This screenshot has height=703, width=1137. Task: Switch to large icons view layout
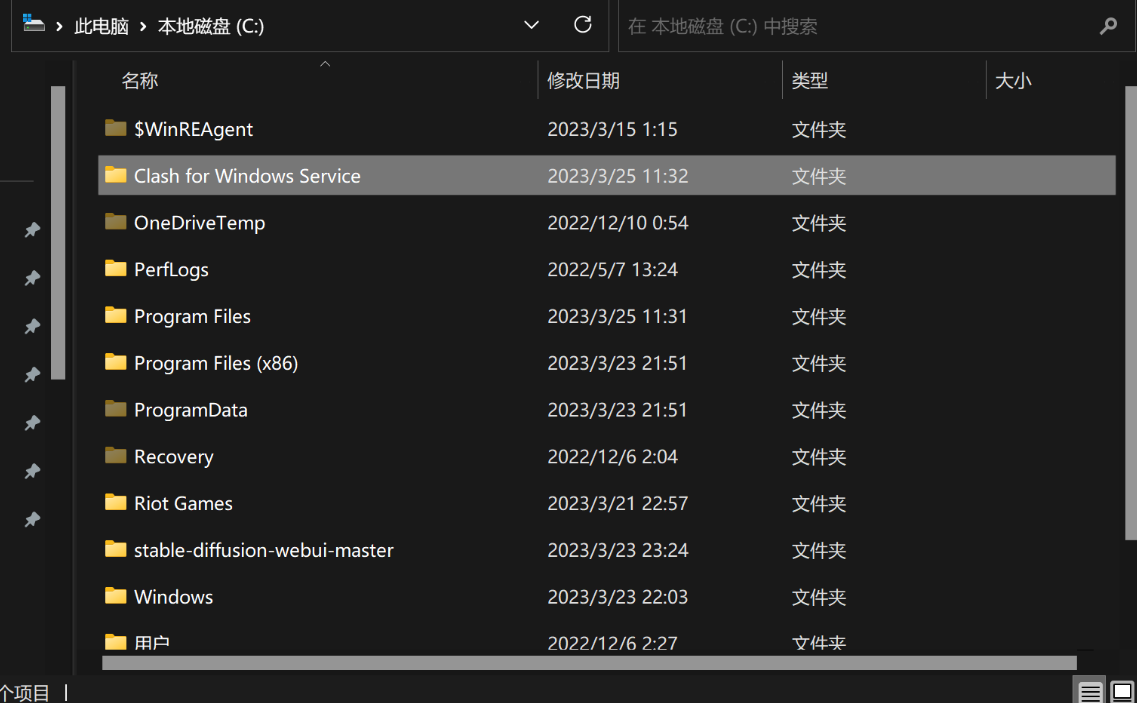coord(1123,692)
